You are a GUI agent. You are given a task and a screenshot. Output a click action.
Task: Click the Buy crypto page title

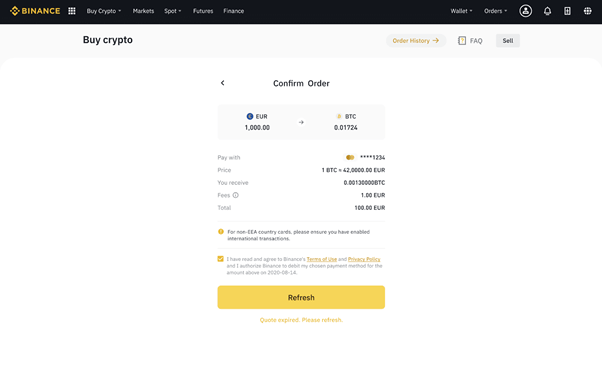tap(108, 40)
